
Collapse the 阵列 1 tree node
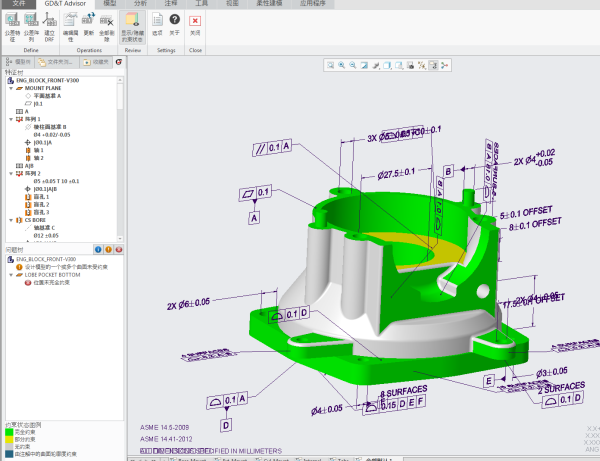pos(10,119)
